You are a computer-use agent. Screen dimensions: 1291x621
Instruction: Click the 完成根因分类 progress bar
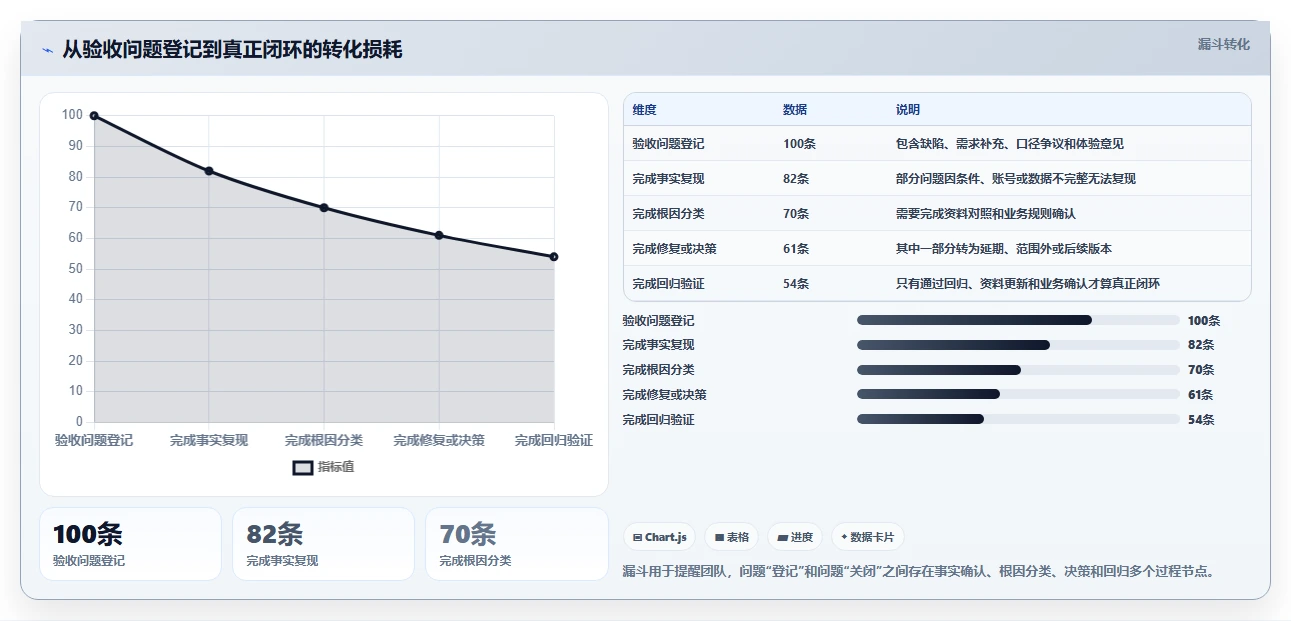click(1018, 370)
